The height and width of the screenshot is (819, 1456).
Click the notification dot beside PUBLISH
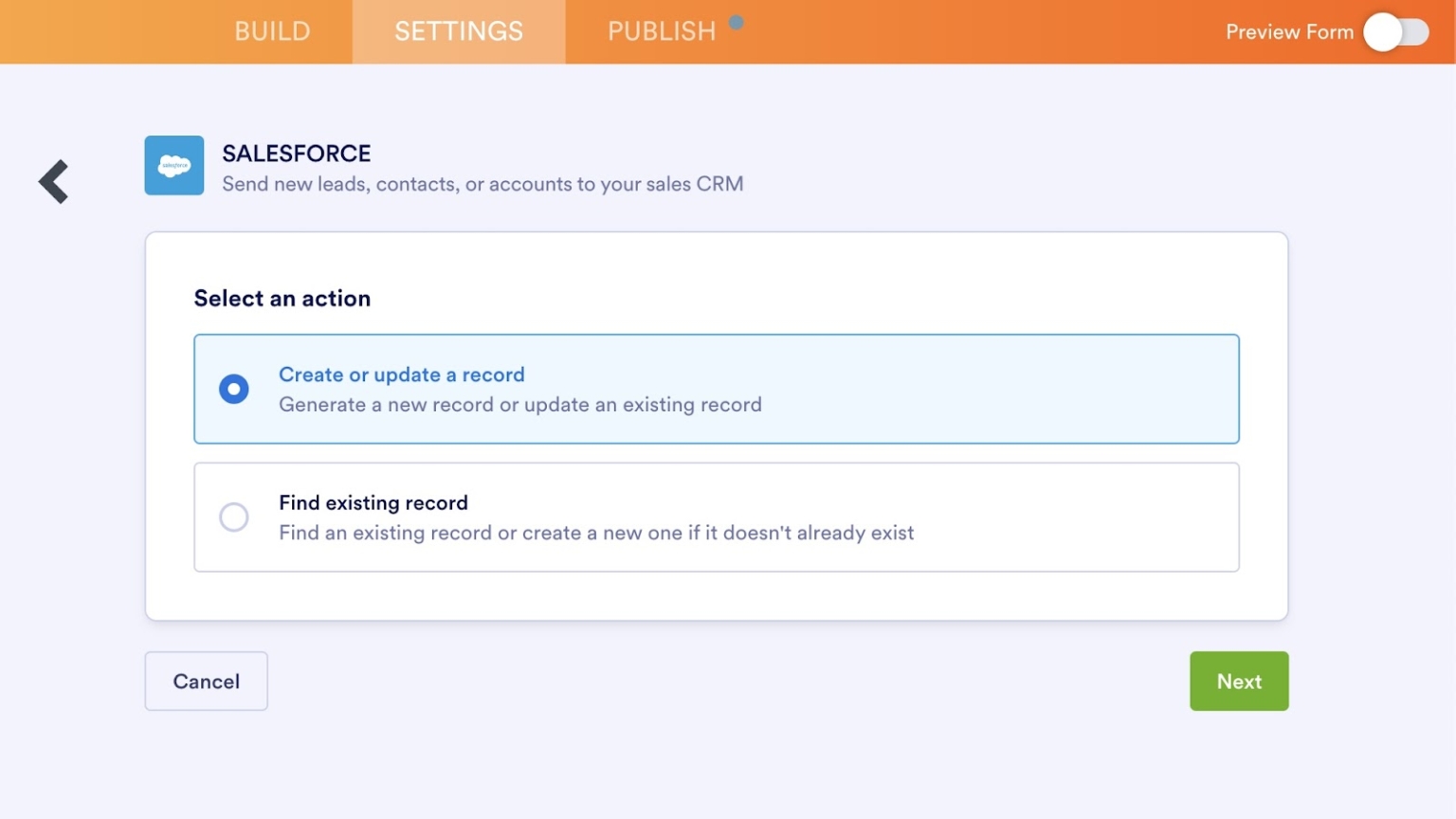pos(737,20)
